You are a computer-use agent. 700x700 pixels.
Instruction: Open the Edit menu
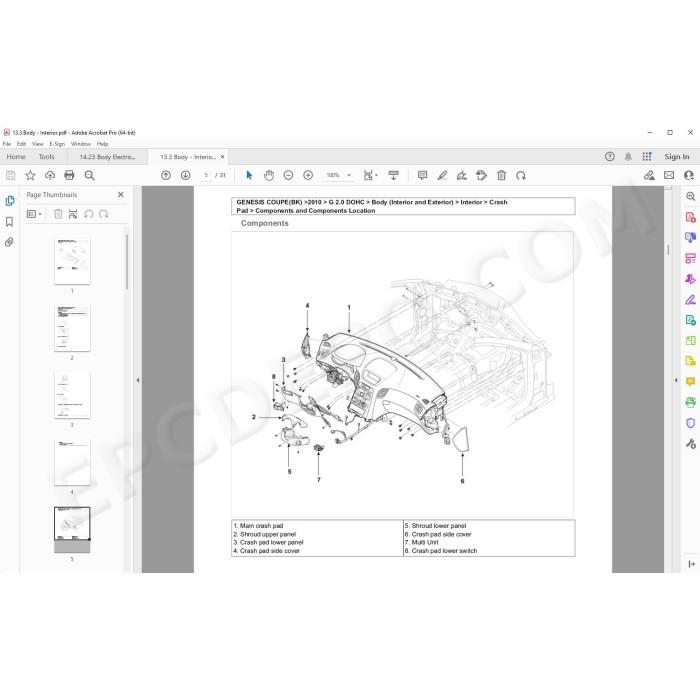point(21,144)
